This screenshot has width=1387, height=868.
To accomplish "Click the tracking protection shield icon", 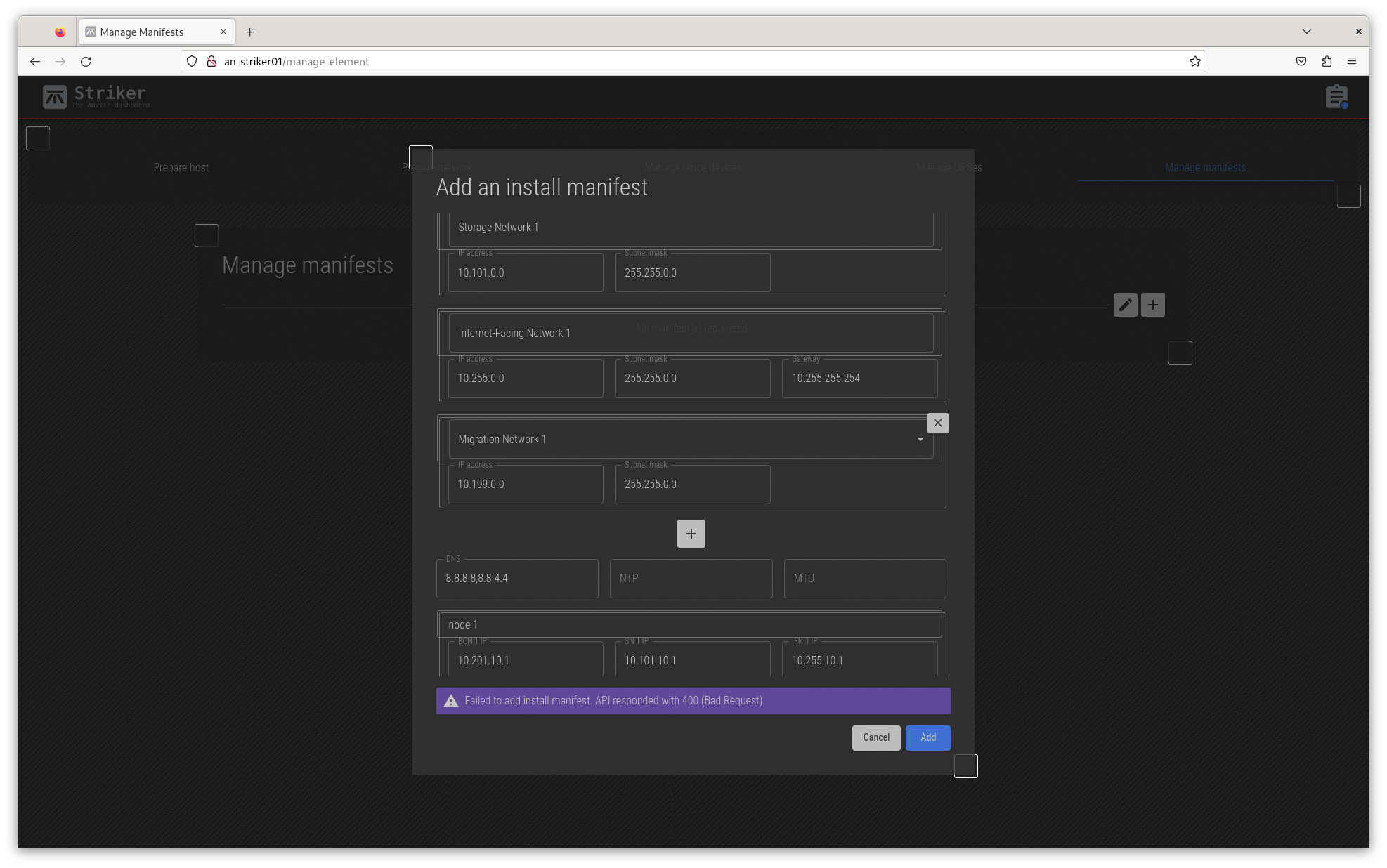I will [192, 62].
